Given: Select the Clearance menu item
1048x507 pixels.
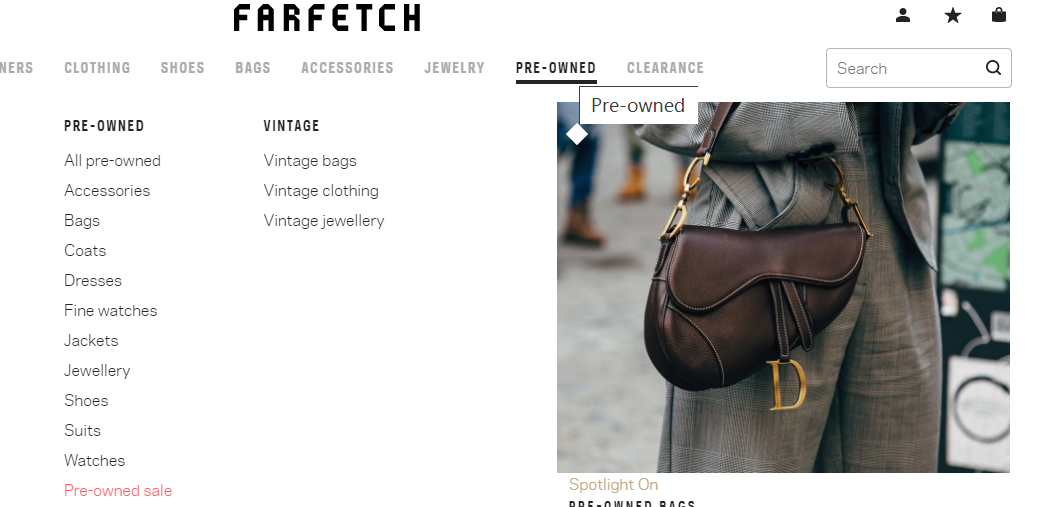Looking at the screenshot, I should pos(665,68).
